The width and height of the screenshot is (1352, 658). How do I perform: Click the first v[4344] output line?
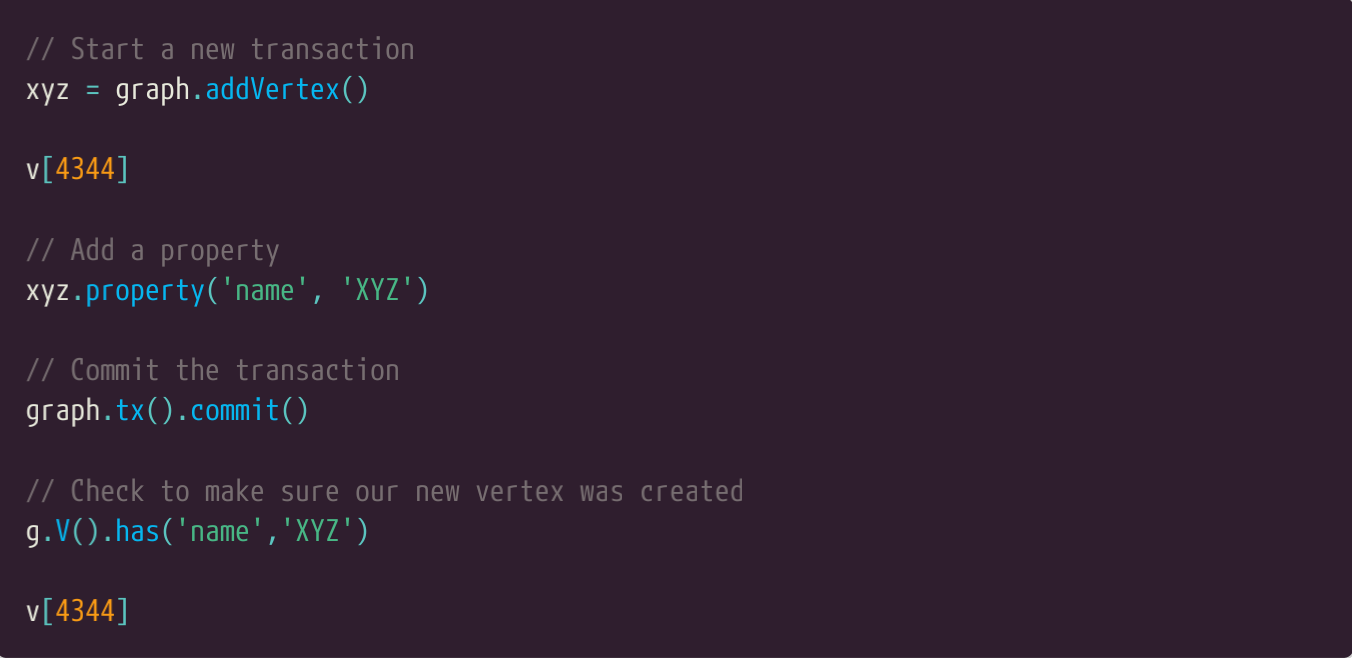pos(77,170)
